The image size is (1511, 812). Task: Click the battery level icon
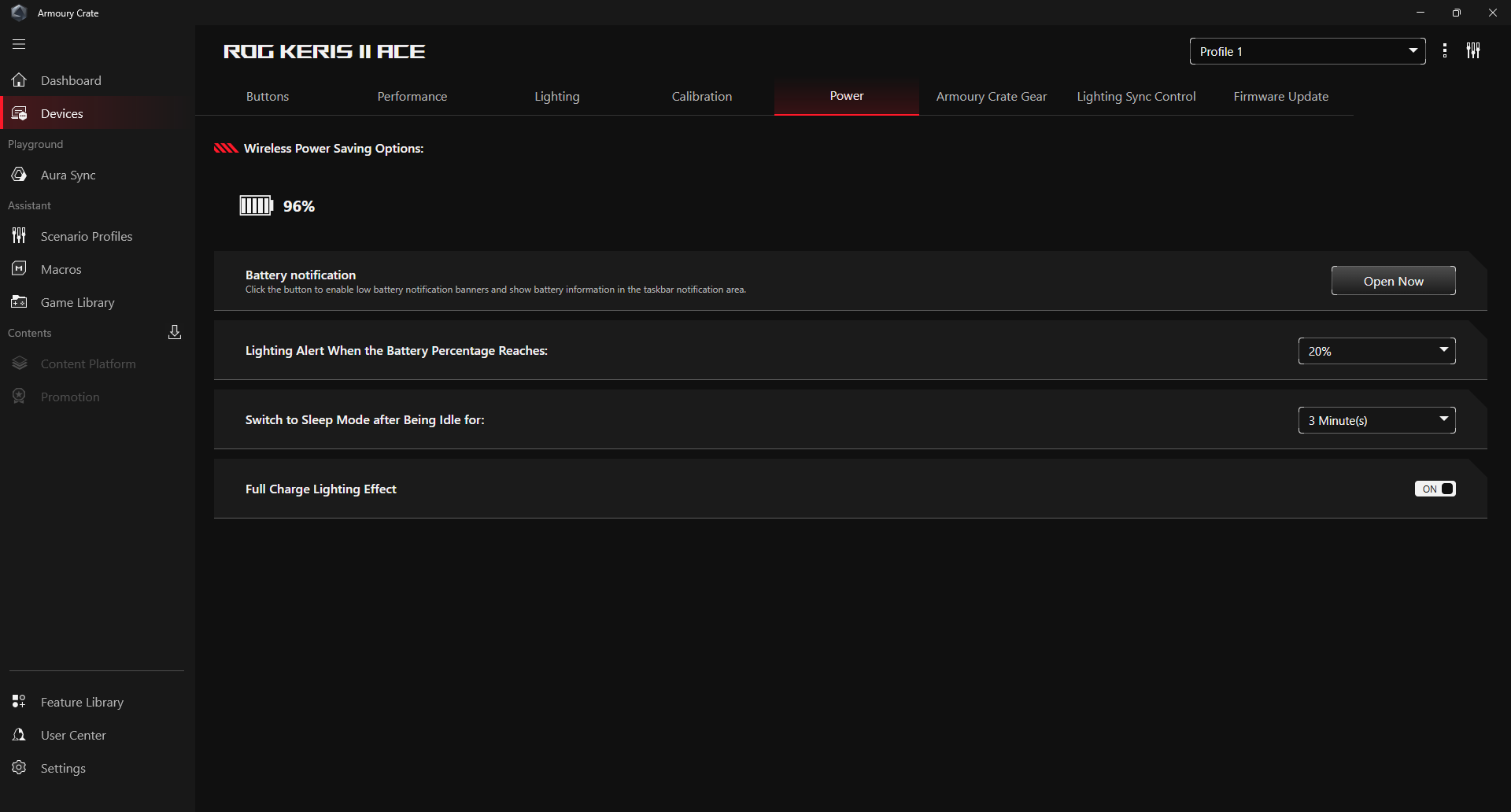pyautogui.click(x=256, y=206)
